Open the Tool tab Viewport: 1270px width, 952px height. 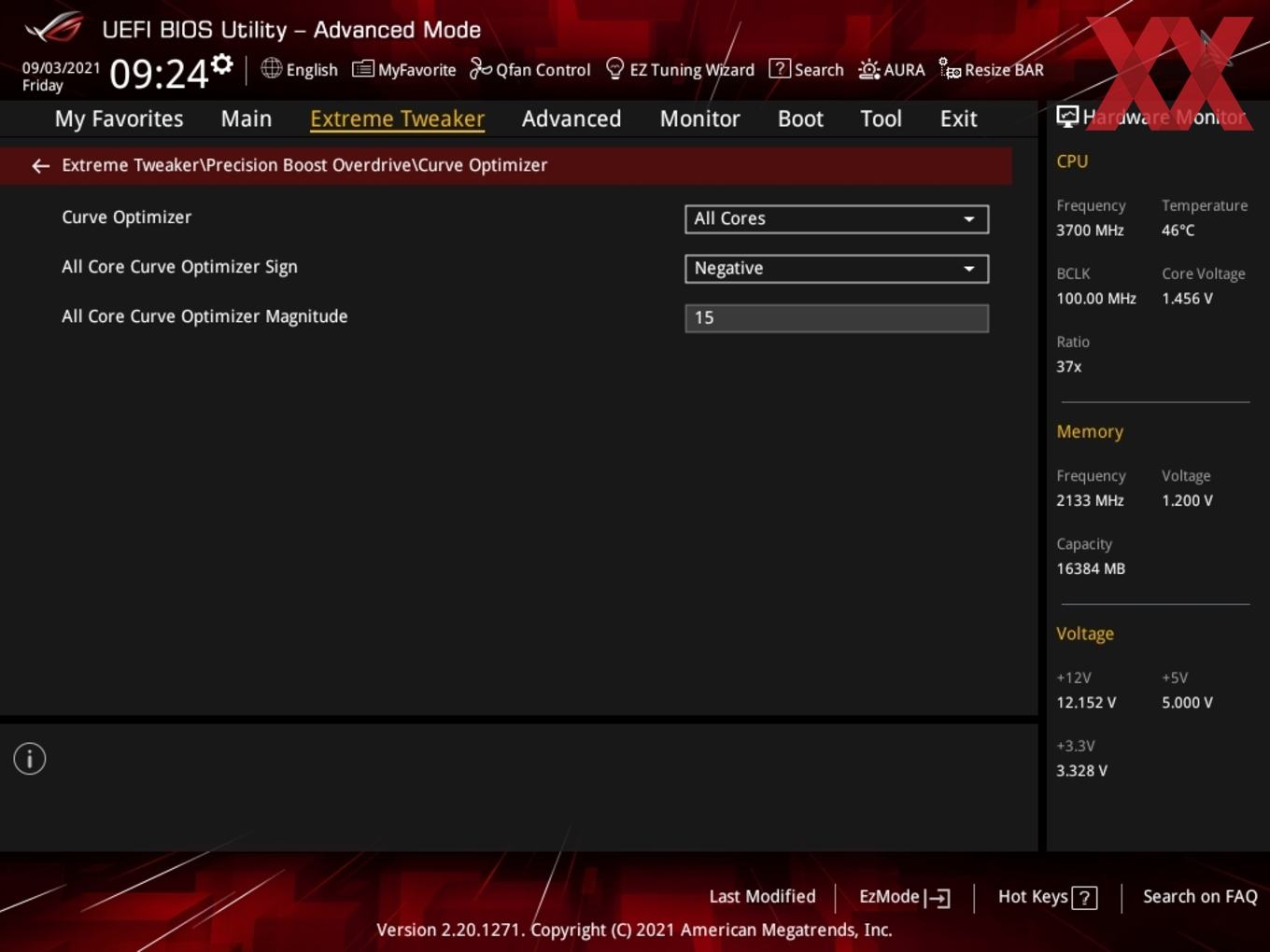tap(881, 119)
